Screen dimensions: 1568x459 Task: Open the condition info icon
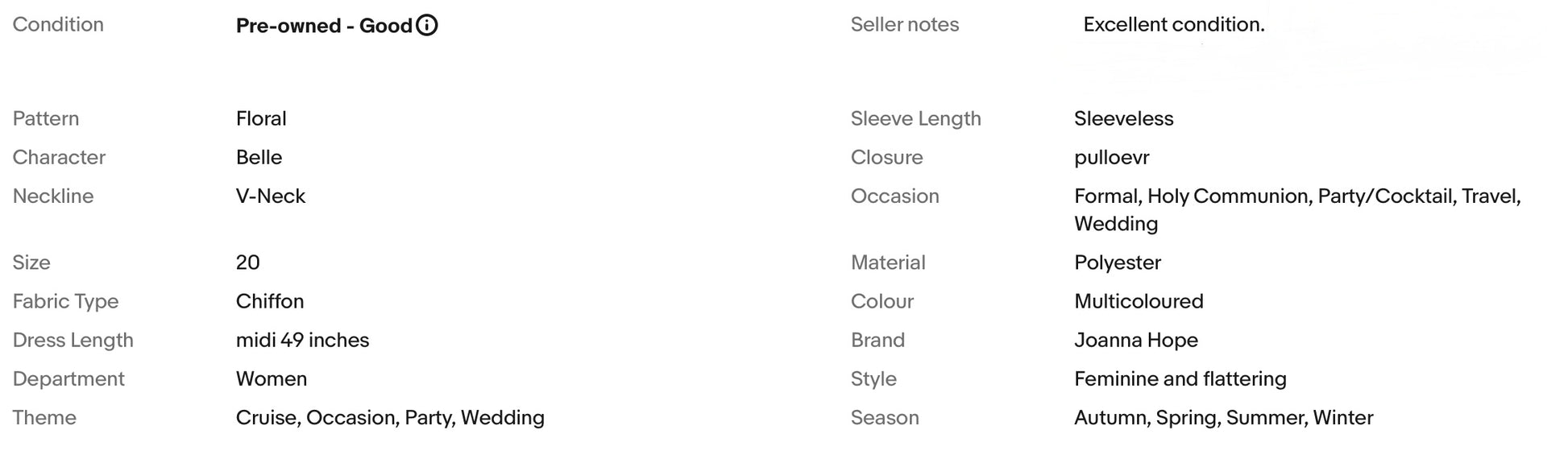pyautogui.click(x=426, y=26)
